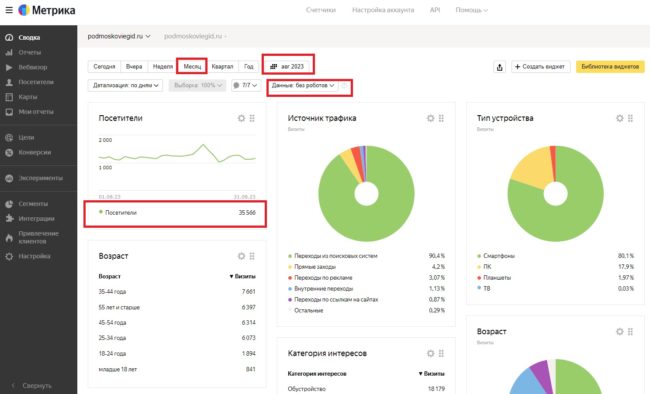Open Сегменты in the sidebar
The image size is (650, 394).
[x=33, y=204]
